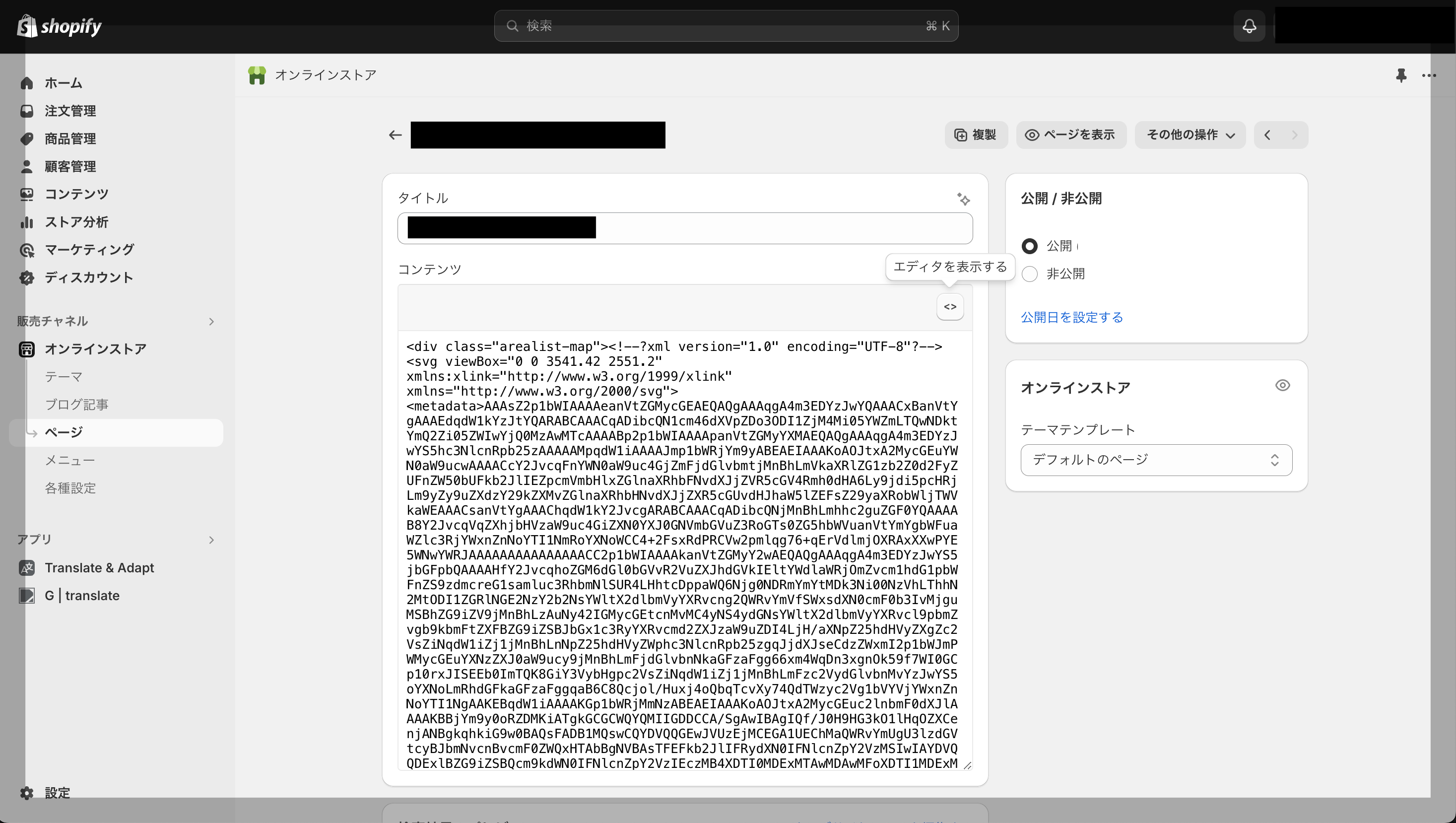Click the 複製 button
This screenshot has width=1456, height=823.
(976, 135)
